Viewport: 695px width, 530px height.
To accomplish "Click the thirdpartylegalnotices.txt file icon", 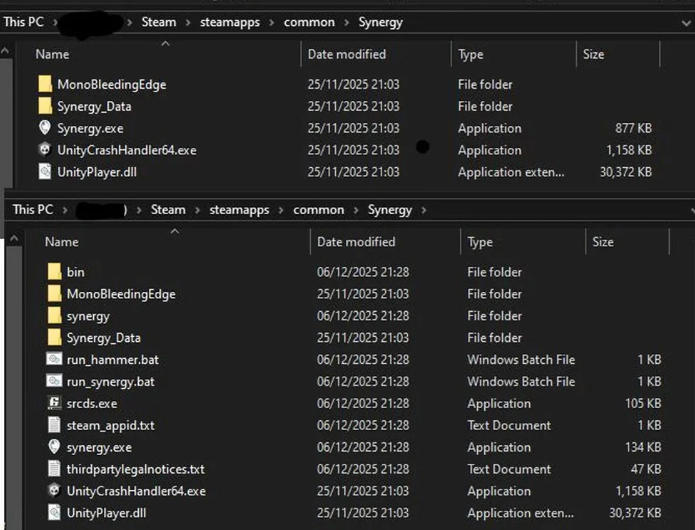I will click(54, 469).
